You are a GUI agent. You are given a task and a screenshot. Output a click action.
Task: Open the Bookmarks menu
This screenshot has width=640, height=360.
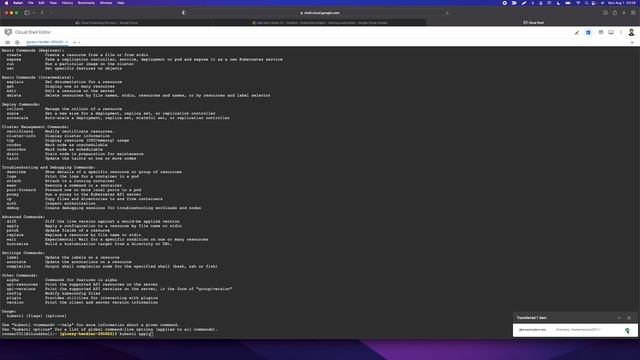(86, 3)
